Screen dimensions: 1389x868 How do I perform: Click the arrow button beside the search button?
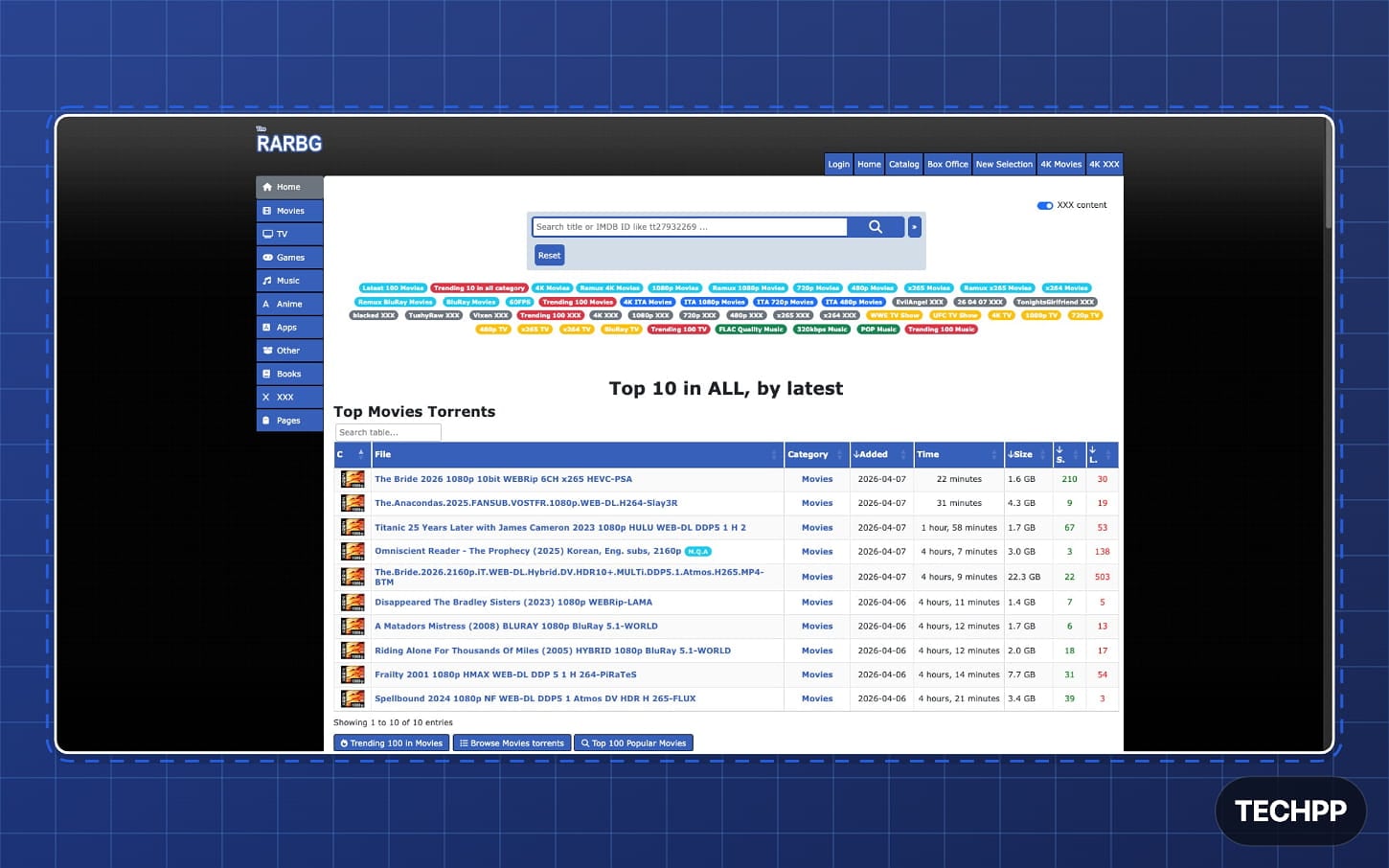(915, 227)
